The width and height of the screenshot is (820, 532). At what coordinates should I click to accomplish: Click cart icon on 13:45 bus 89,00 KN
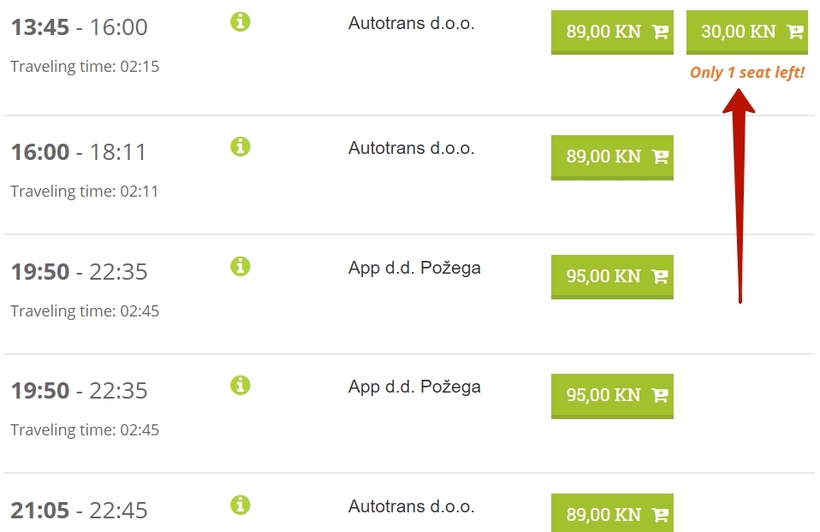(660, 32)
